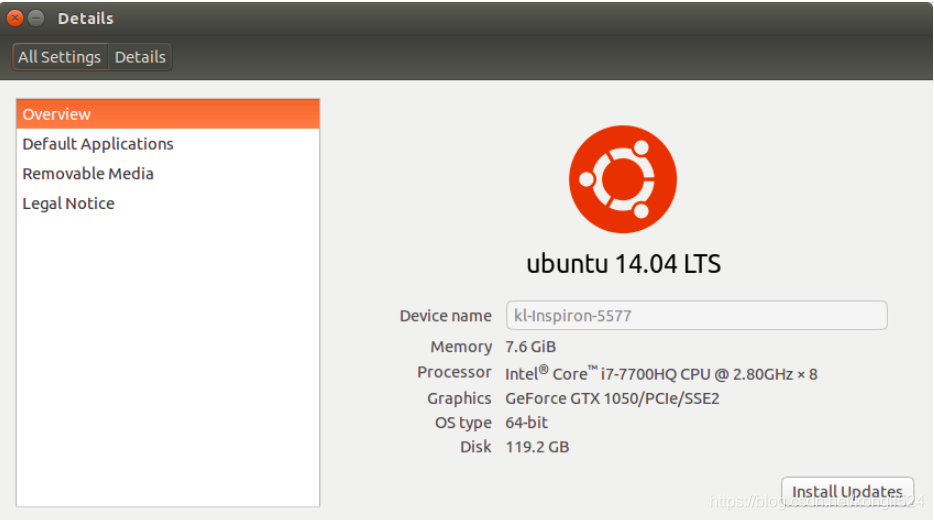Click the Device name label
Viewport: 934px width, 520px height.
pos(446,316)
